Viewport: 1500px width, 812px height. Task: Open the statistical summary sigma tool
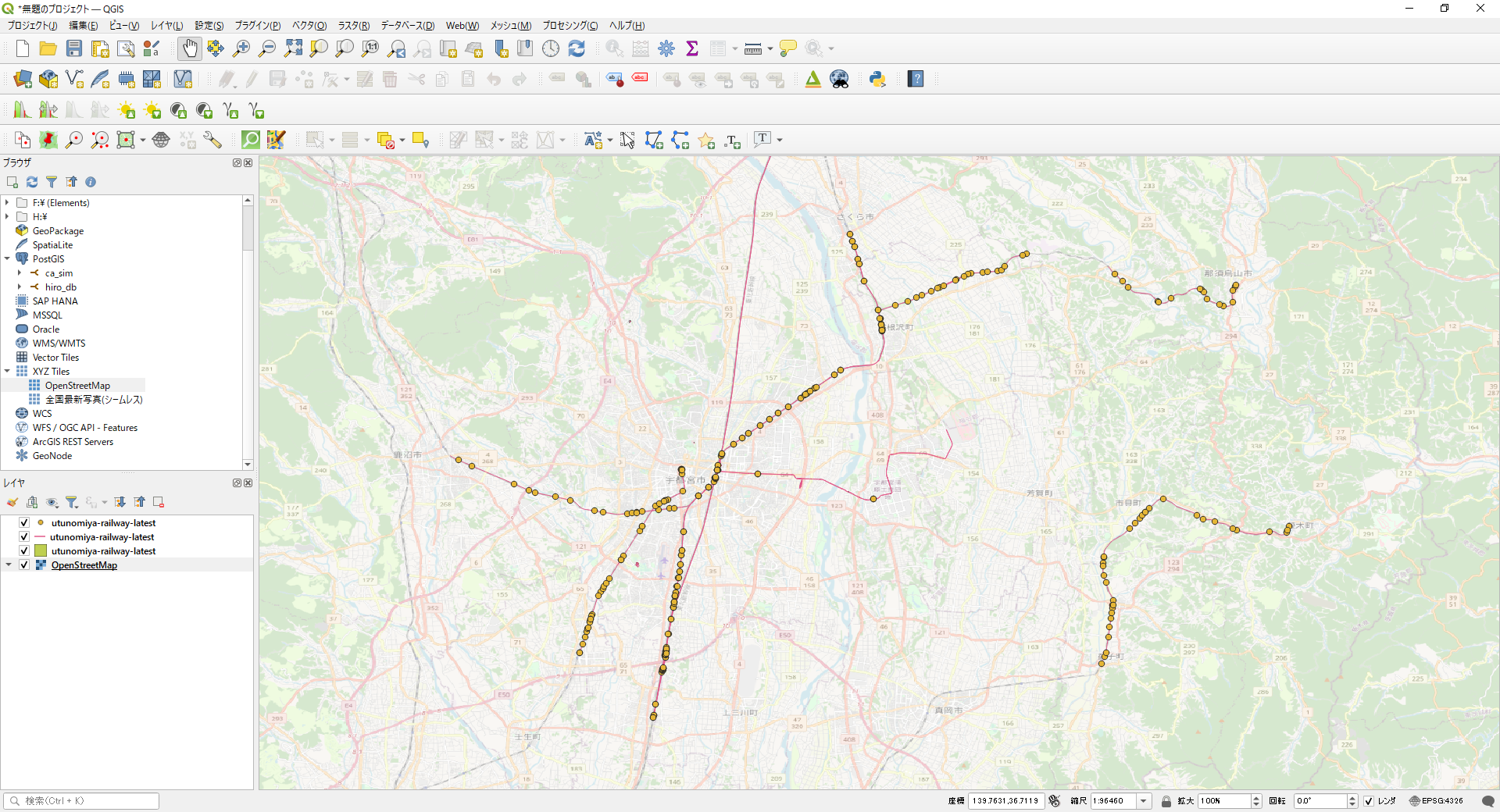coord(692,48)
